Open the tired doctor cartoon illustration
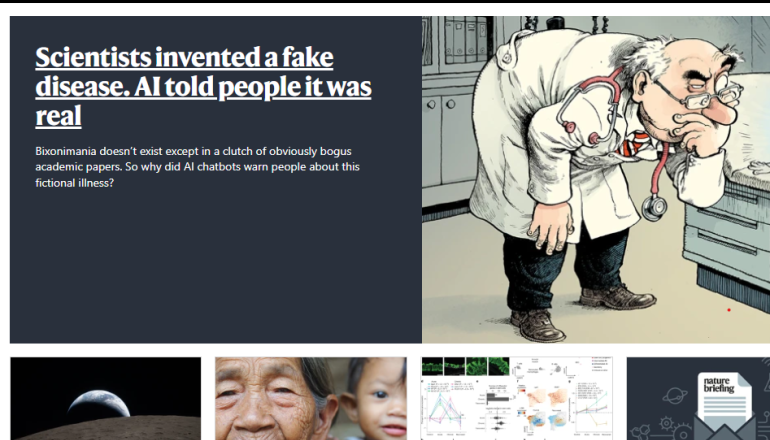Screen dimensions: 770x440 point(596,179)
